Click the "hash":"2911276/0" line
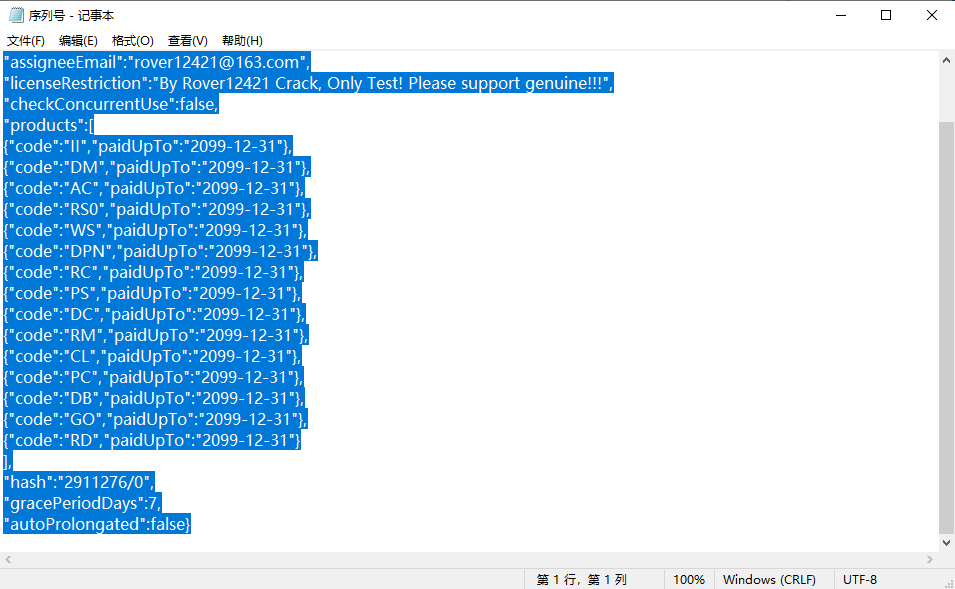Viewport: 955px width, 589px height. pyautogui.click(x=79, y=482)
